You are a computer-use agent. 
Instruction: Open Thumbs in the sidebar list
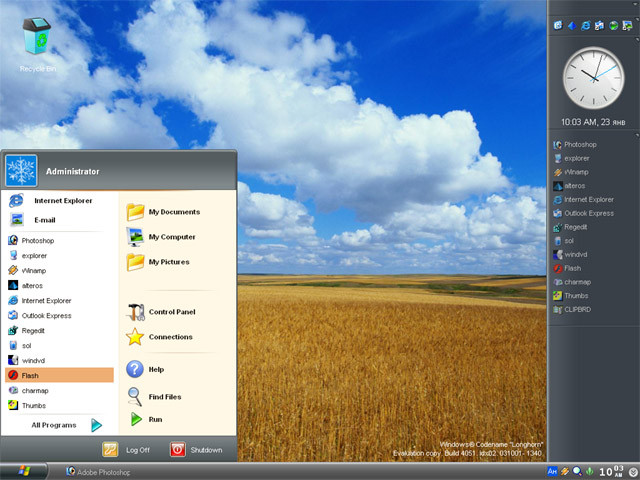pos(571,296)
